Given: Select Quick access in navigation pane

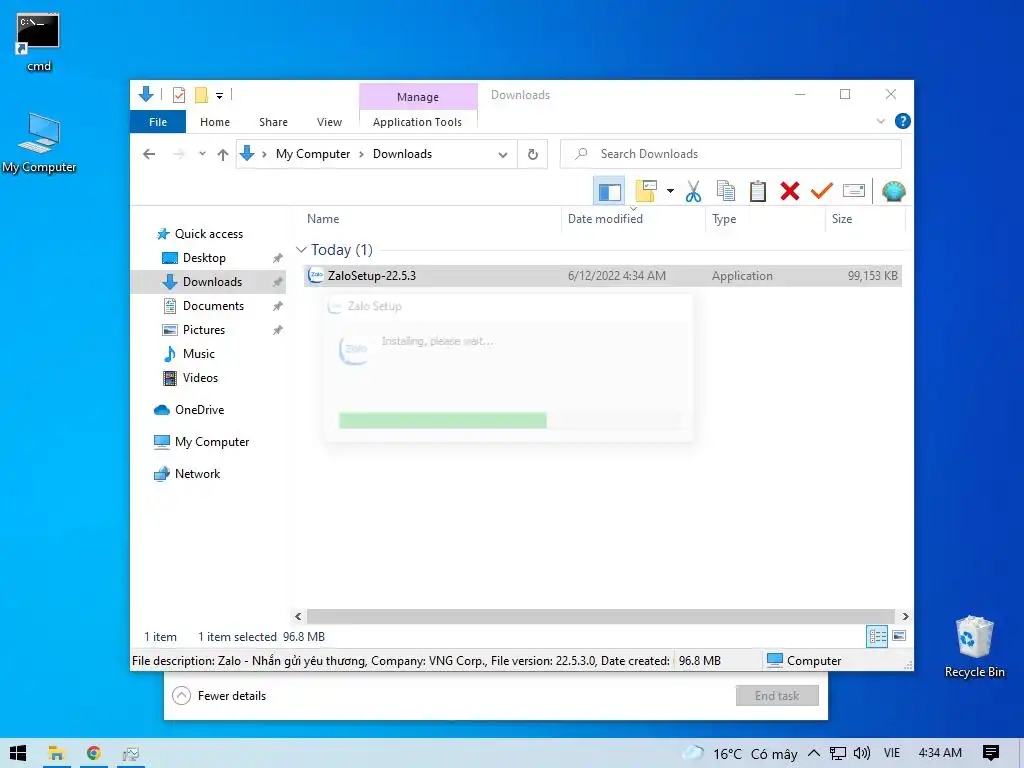Looking at the screenshot, I should (x=208, y=234).
